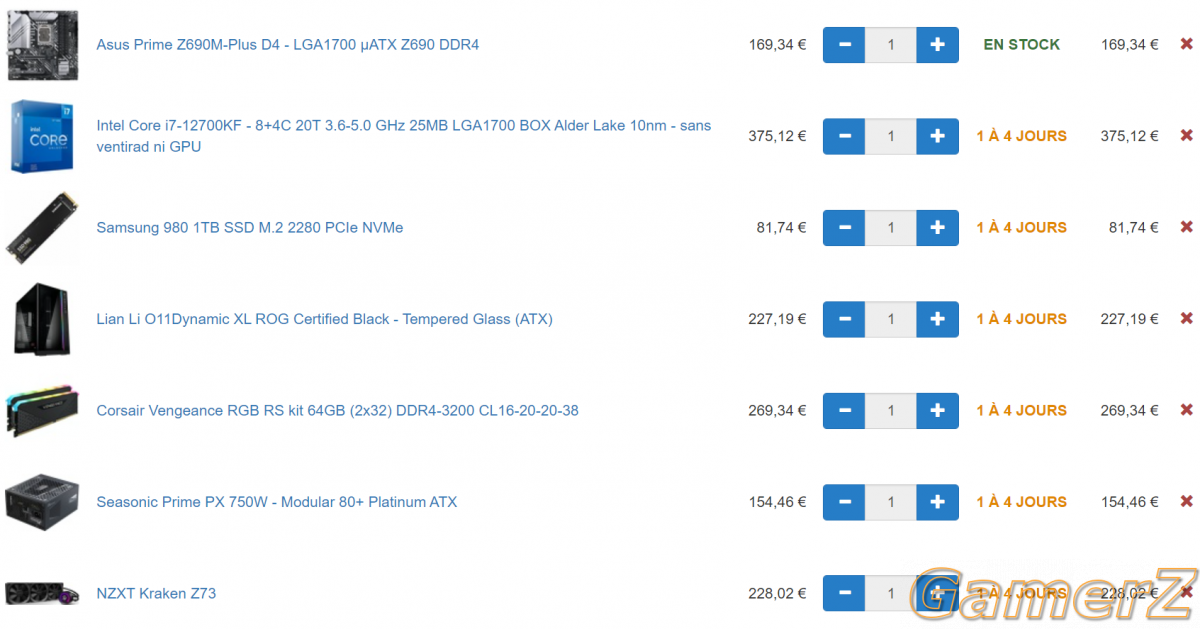Viewport: 1200px width, 629px height.
Task: Click "1 À 4 JOURS" for Intel Core i7
Action: 1022,136
